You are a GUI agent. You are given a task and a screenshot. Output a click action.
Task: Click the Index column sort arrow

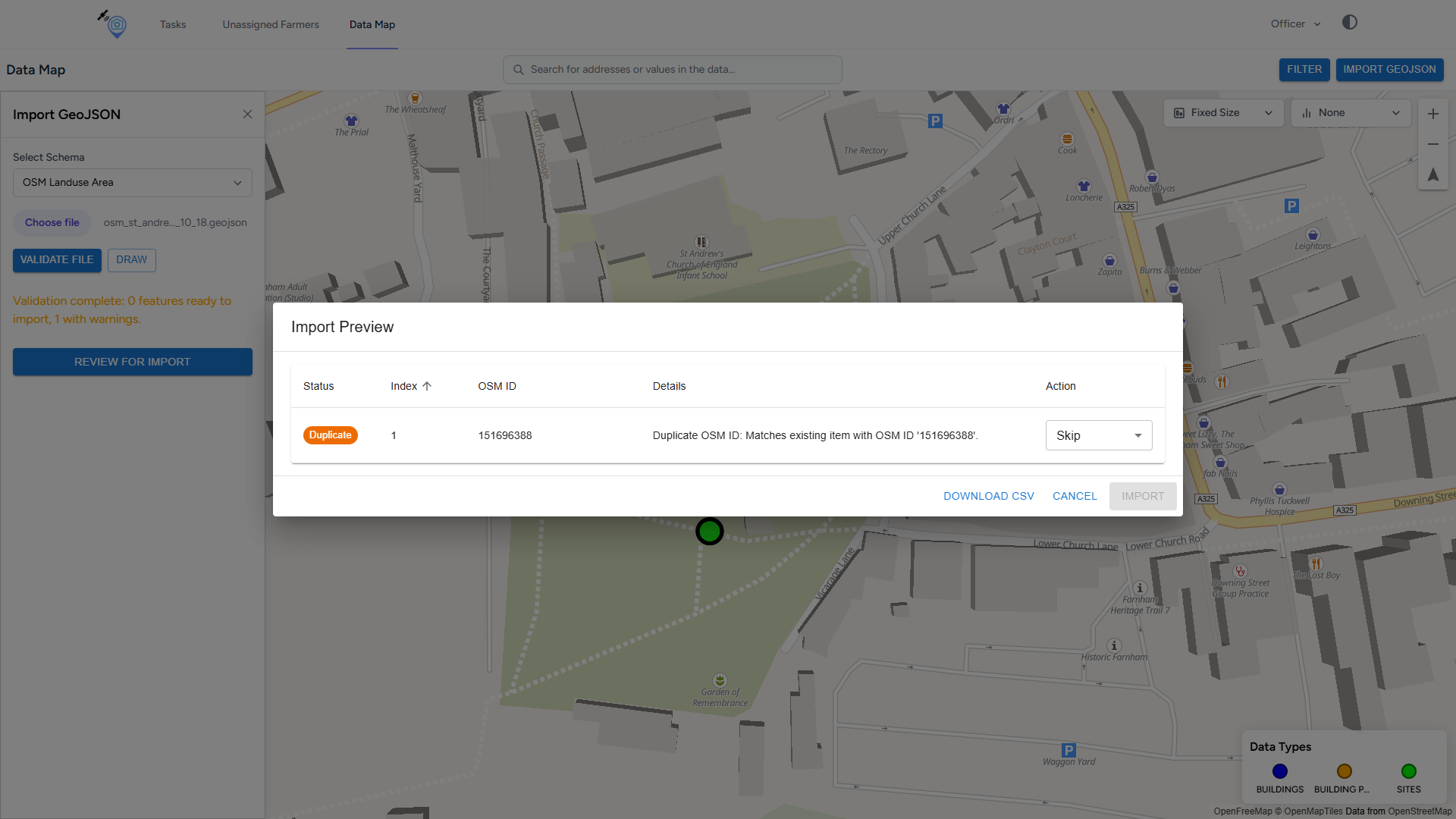(x=427, y=386)
